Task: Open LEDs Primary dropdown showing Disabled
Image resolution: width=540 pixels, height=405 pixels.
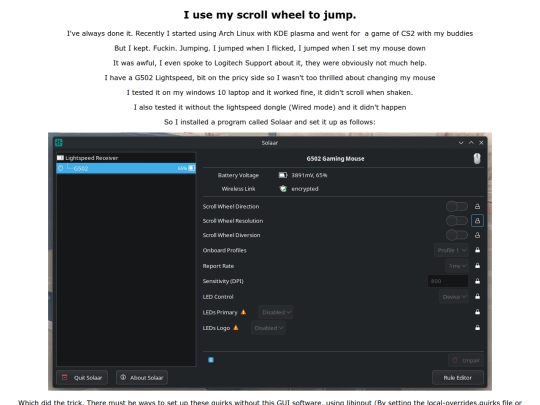Action: pos(276,312)
